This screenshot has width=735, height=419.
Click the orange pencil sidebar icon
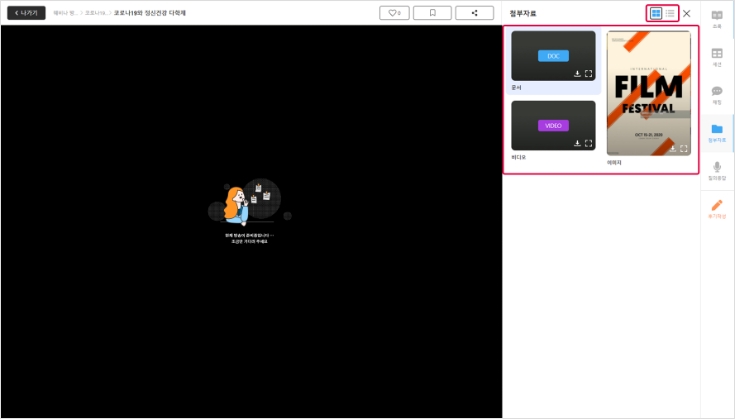[x=717, y=208]
